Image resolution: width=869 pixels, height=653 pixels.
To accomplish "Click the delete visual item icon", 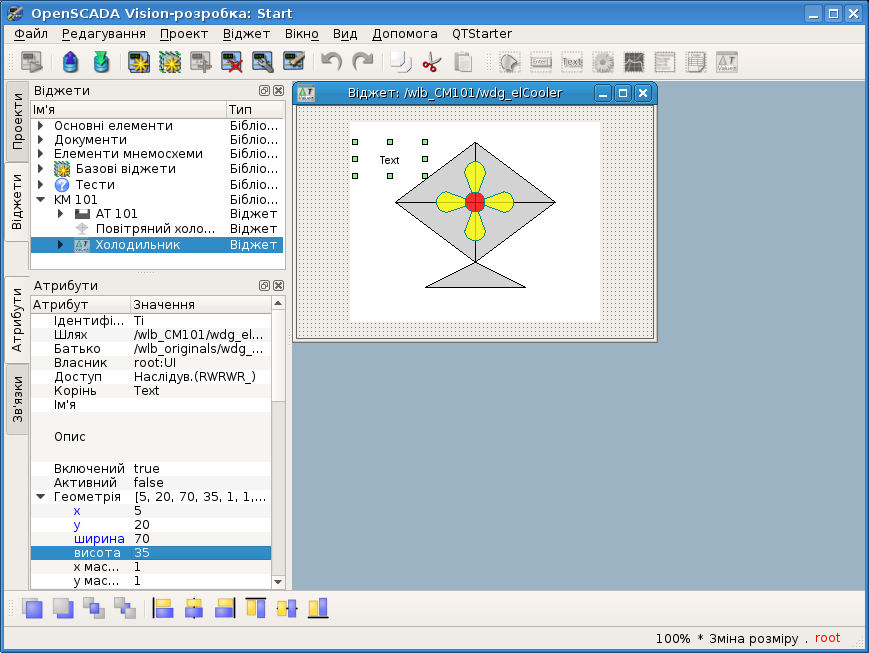I will [232, 63].
